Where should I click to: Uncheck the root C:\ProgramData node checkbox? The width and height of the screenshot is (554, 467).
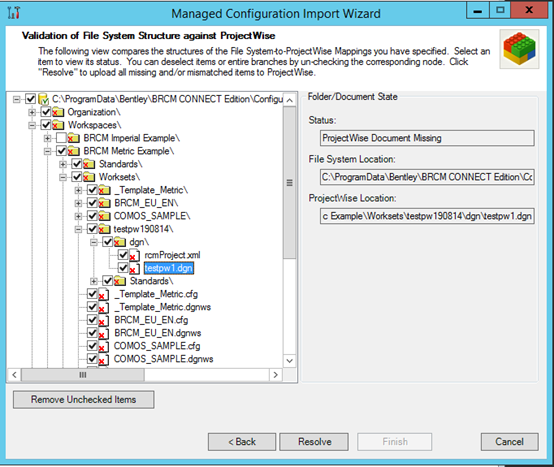pos(30,99)
